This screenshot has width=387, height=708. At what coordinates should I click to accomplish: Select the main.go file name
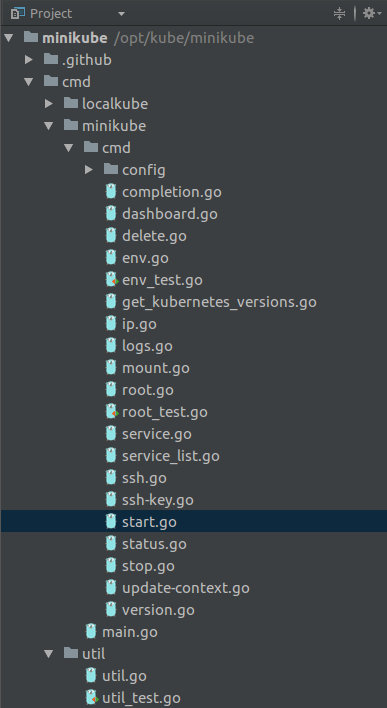point(130,633)
